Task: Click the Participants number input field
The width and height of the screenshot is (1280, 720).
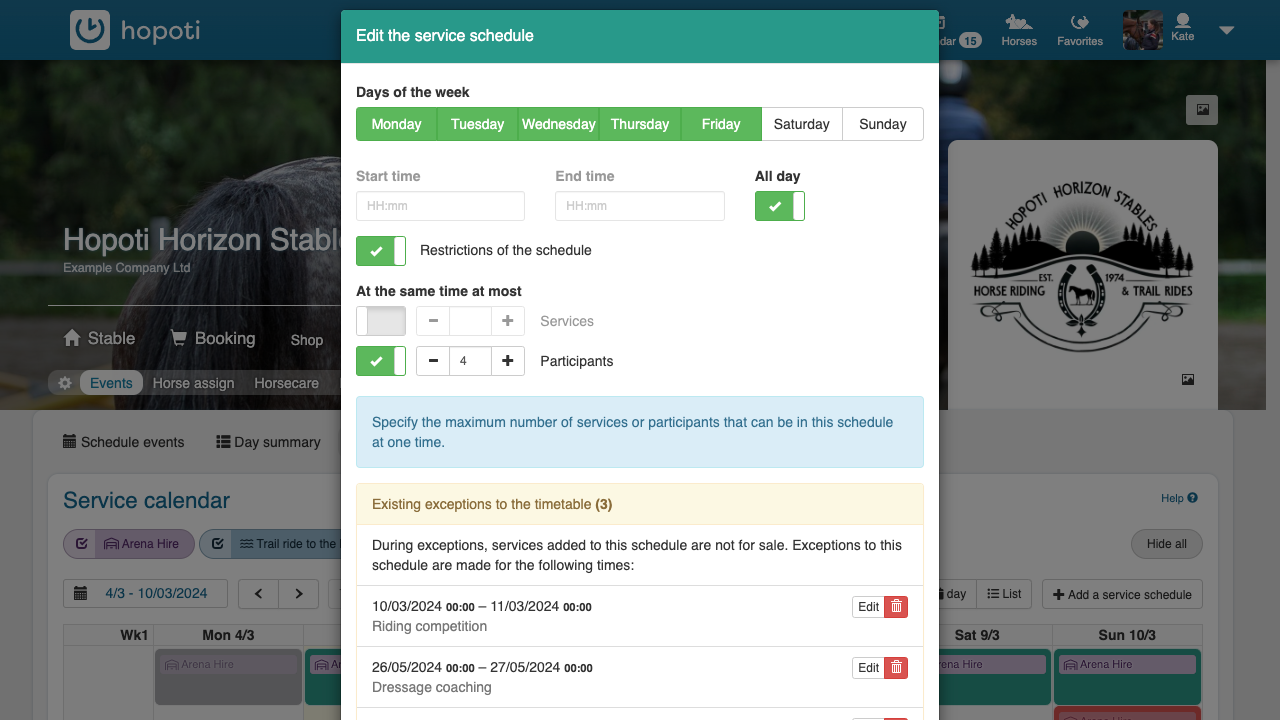Action: (470, 361)
